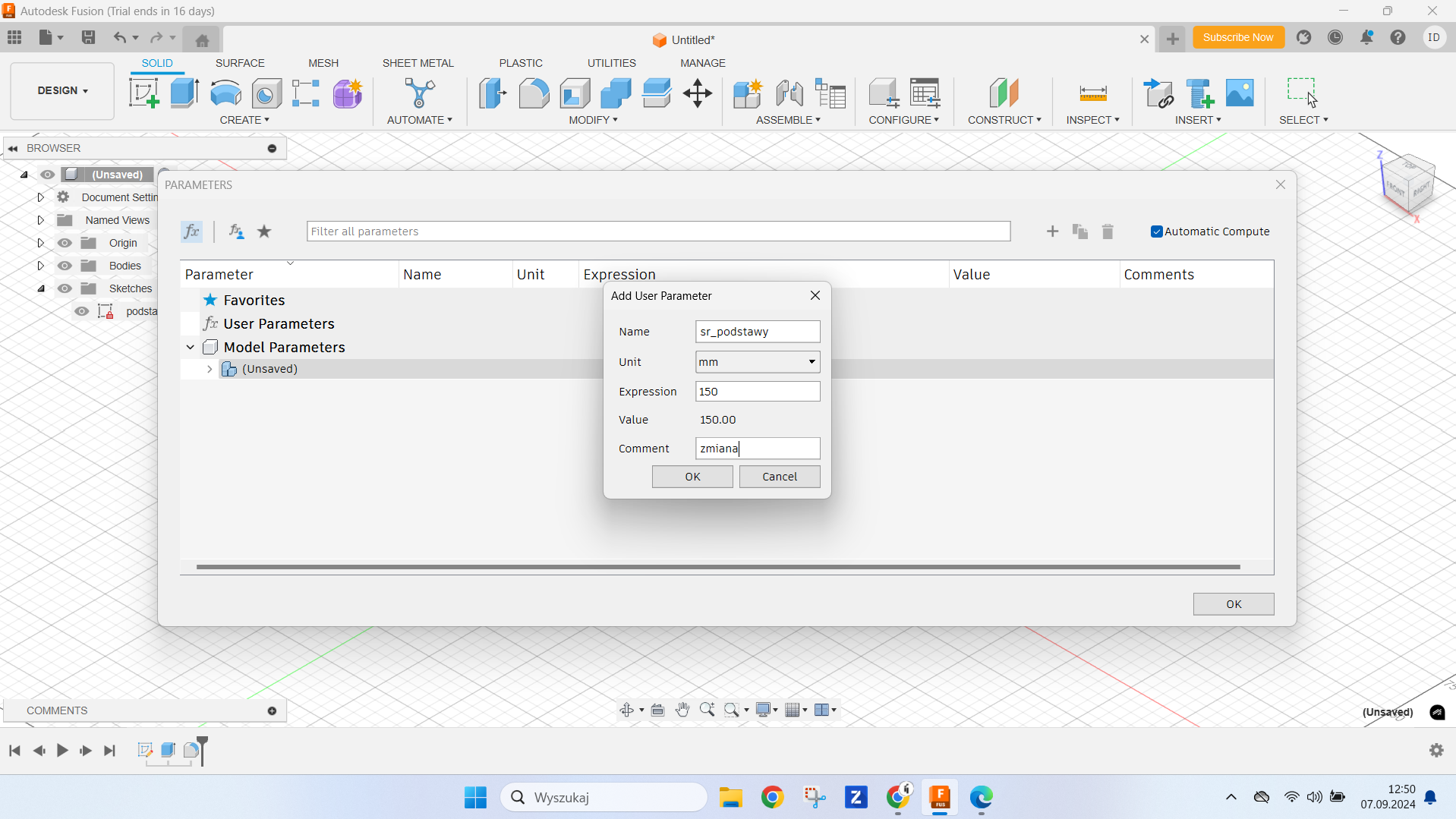Screen dimensions: 1456x819
Task: Open Google Chrome from the taskbar
Action: (772, 798)
